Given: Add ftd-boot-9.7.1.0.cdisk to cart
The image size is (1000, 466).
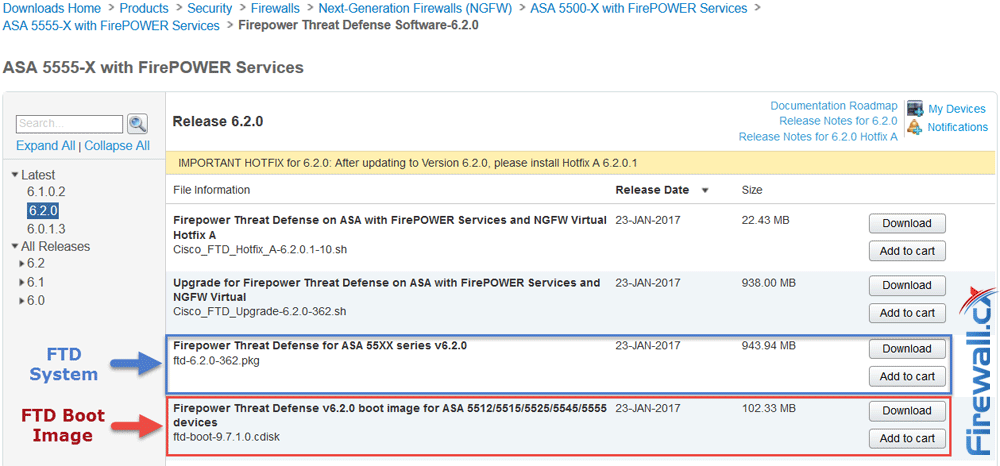Looking at the screenshot, I should (x=907, y=439).
